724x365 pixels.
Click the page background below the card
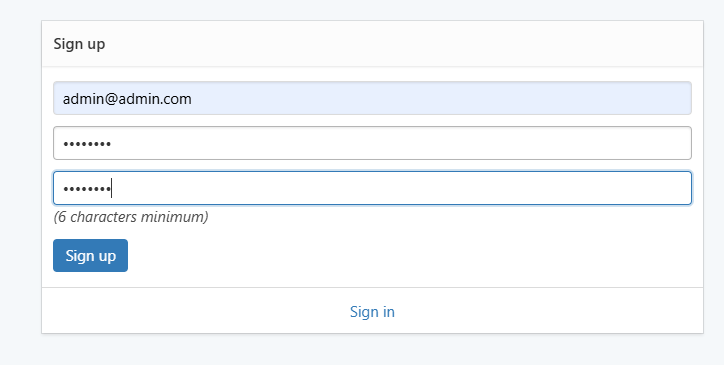(372, 350)
